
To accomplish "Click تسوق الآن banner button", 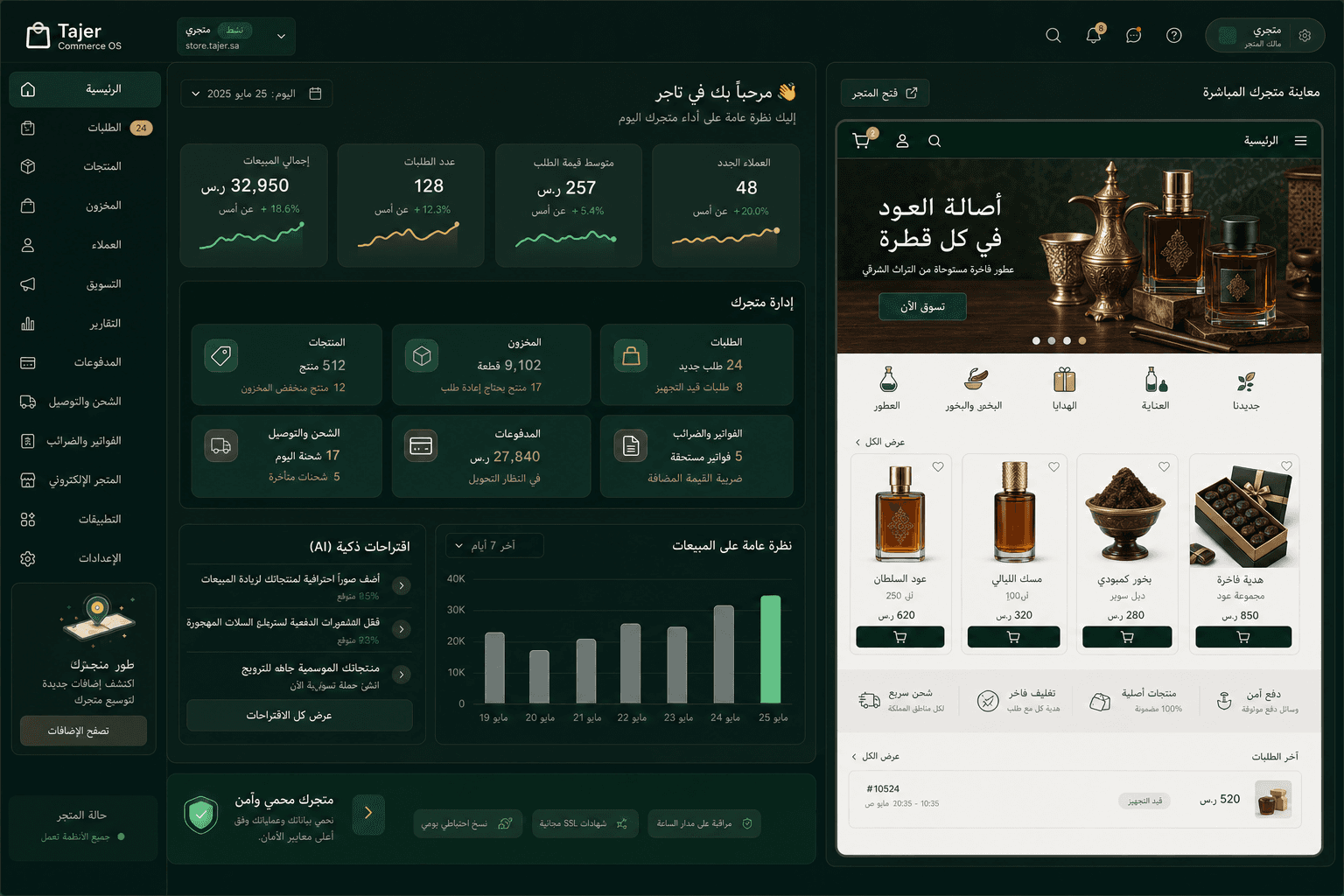I will tap(922, 307).
